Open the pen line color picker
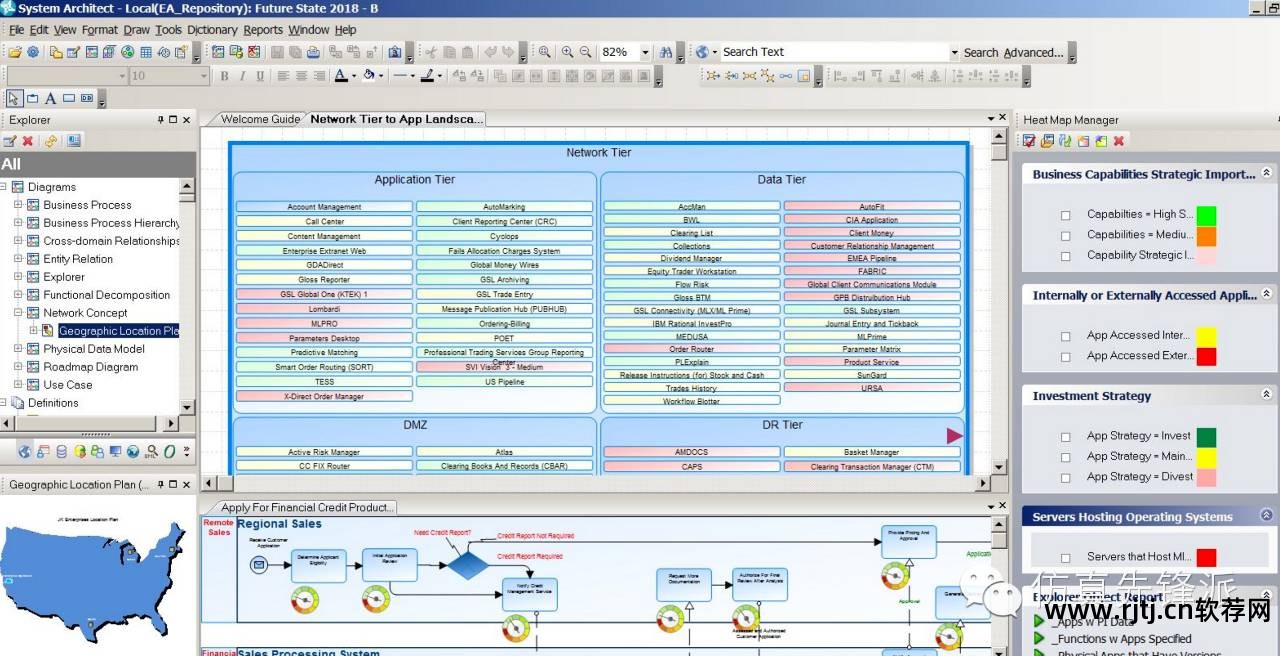The height and width of the screenshot is (656, 1280). (440, 75)
